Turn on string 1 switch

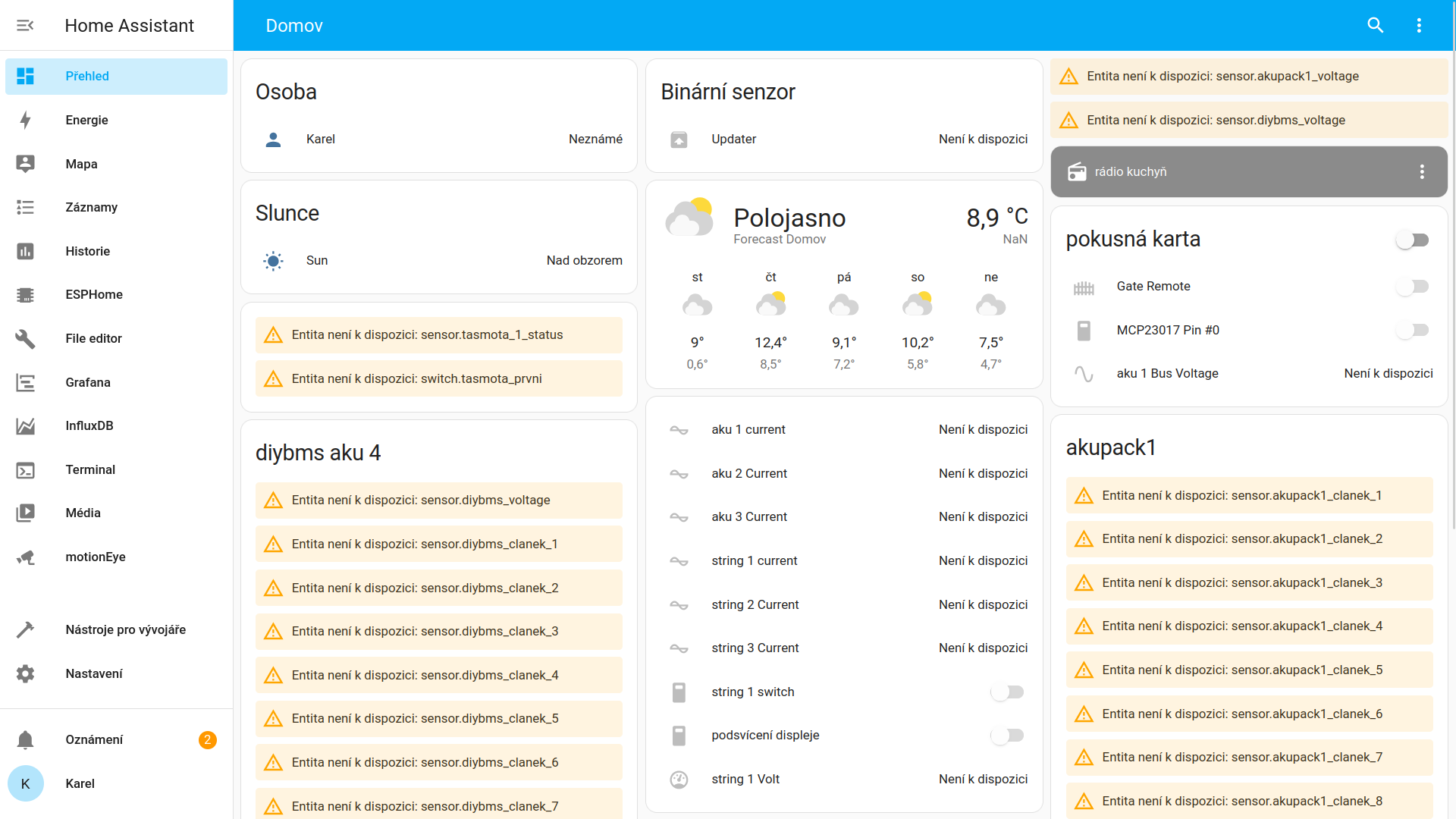1007,692
